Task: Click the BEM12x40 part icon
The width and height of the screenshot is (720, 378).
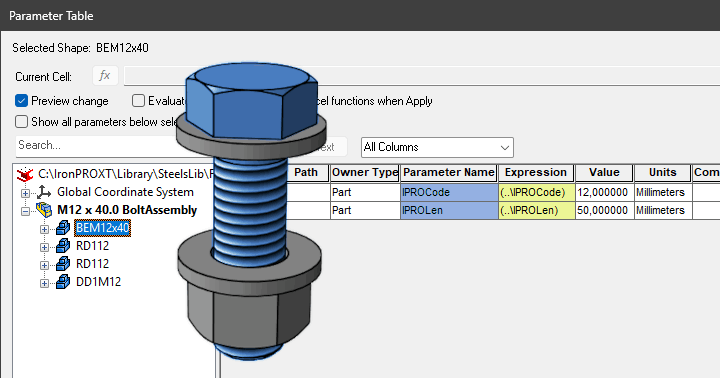Action: pyautogui.click(x=63, y=228)
